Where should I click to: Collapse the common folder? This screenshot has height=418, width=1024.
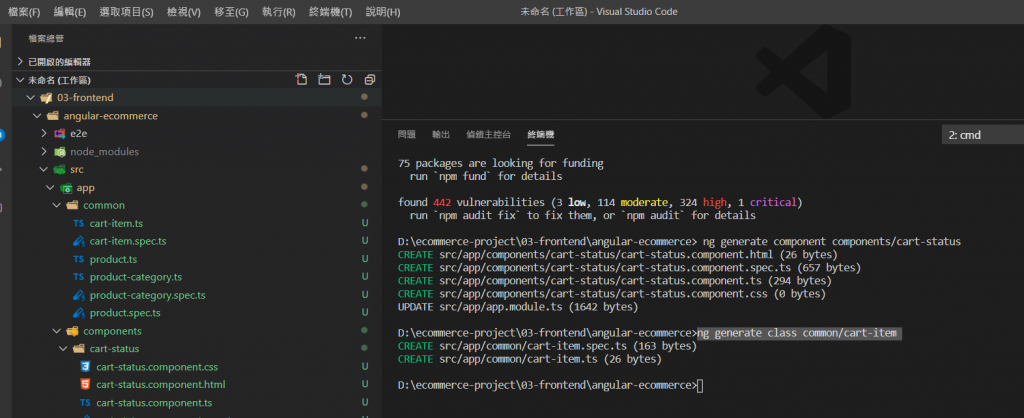click(x=56, y=205)
